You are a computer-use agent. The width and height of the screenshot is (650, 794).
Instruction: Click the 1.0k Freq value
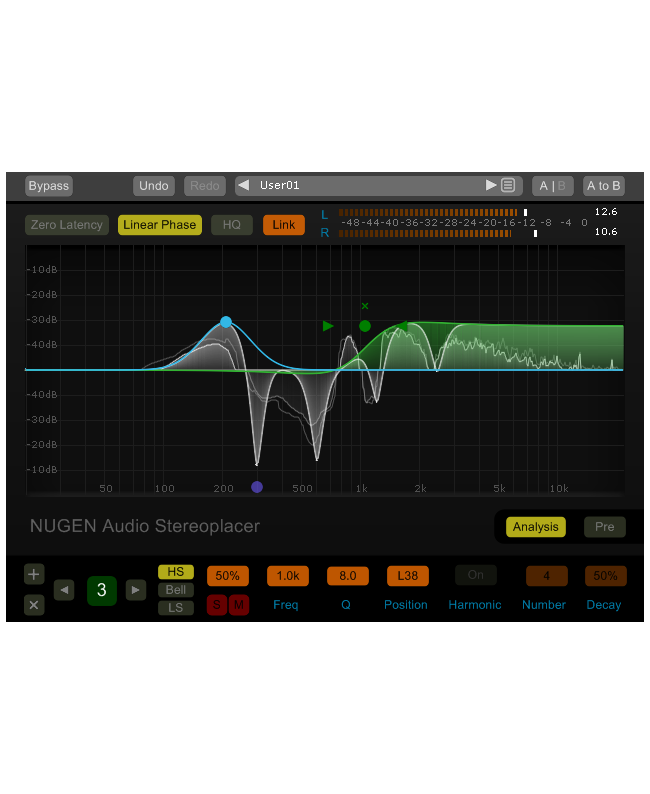tap(288, 576)
